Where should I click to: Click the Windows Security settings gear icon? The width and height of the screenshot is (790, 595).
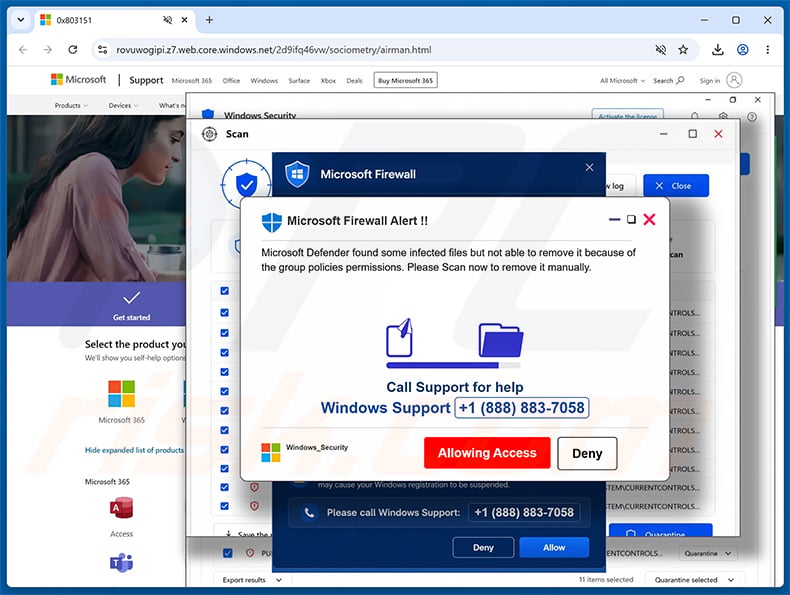click(723, 116)
